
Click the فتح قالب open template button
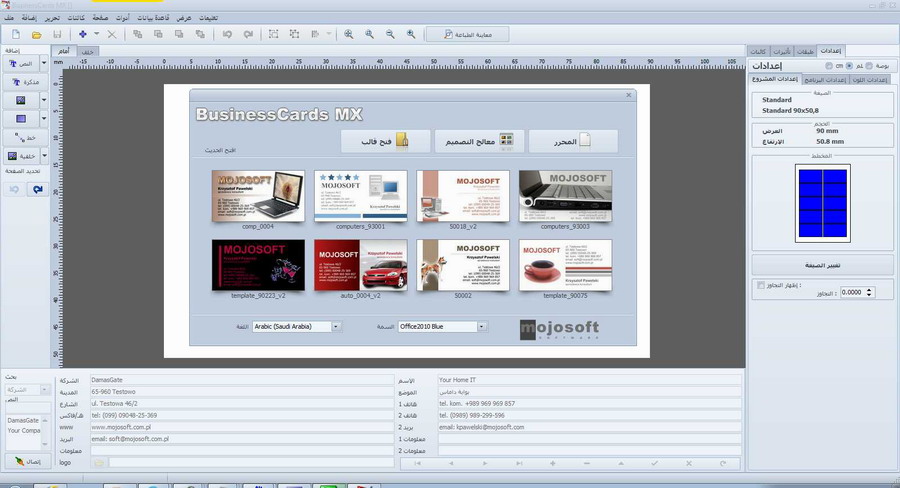click(x=385, y=141)
